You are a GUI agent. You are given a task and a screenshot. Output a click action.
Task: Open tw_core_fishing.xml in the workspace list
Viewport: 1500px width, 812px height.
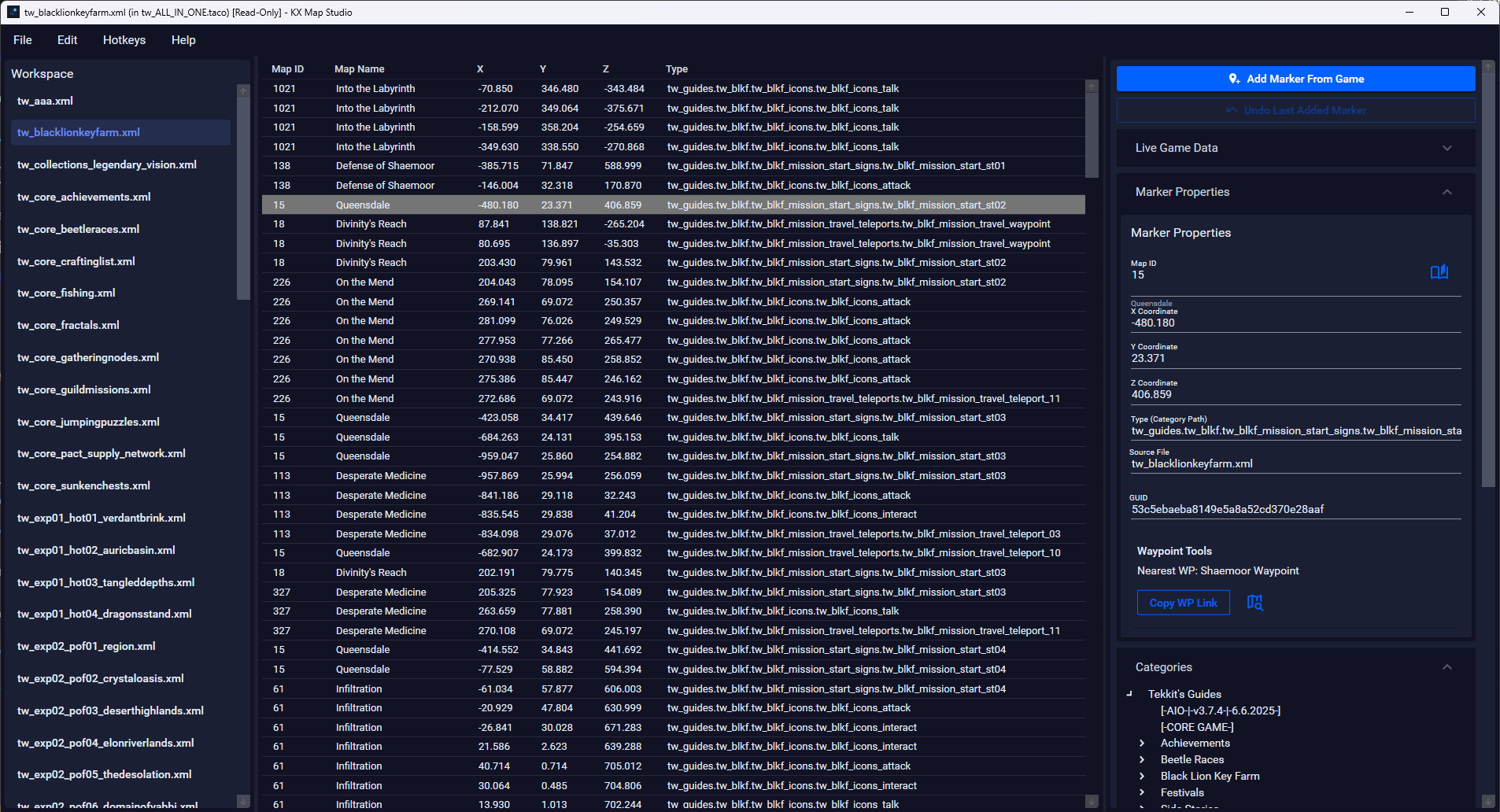[x=66, y=293]
